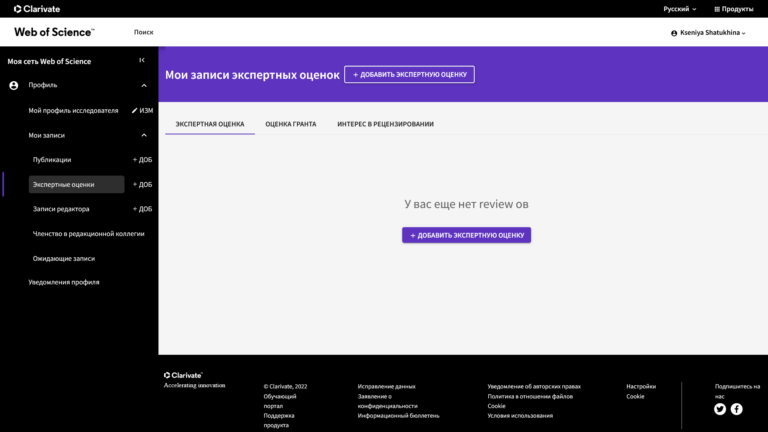Click the centered Добавить экспертную оценку button
The height and width of the screenshot is (432, 768).
pyautogui.click(x=466, y=235)
